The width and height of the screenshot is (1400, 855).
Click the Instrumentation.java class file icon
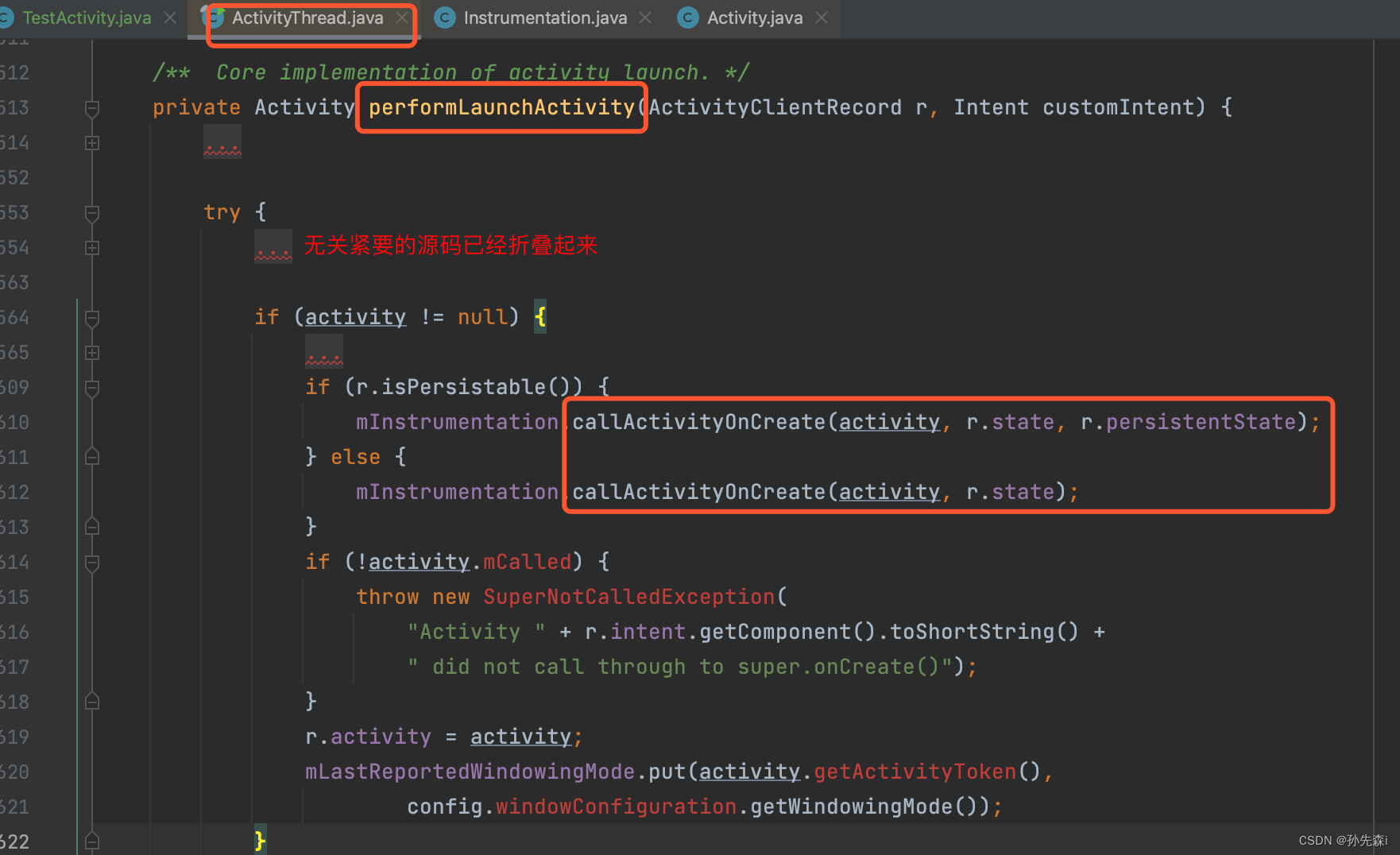(x=445, y=17)
